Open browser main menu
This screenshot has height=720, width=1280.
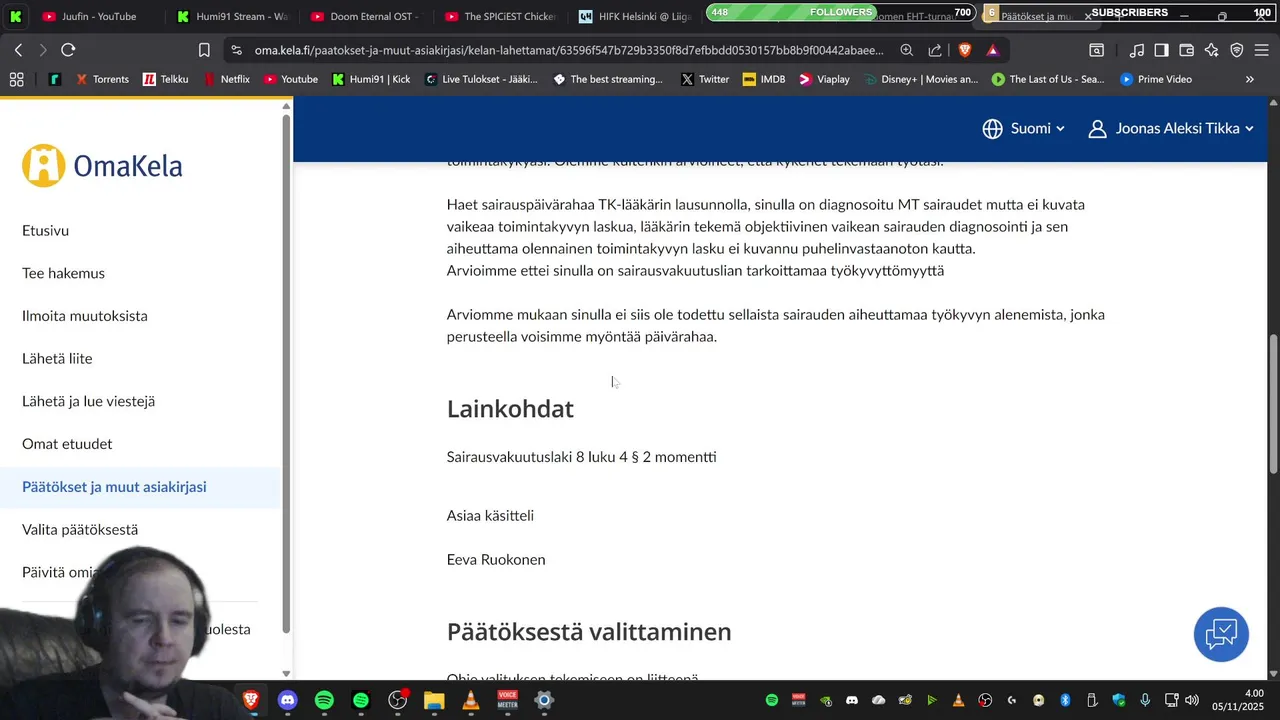pos(1262,50)
